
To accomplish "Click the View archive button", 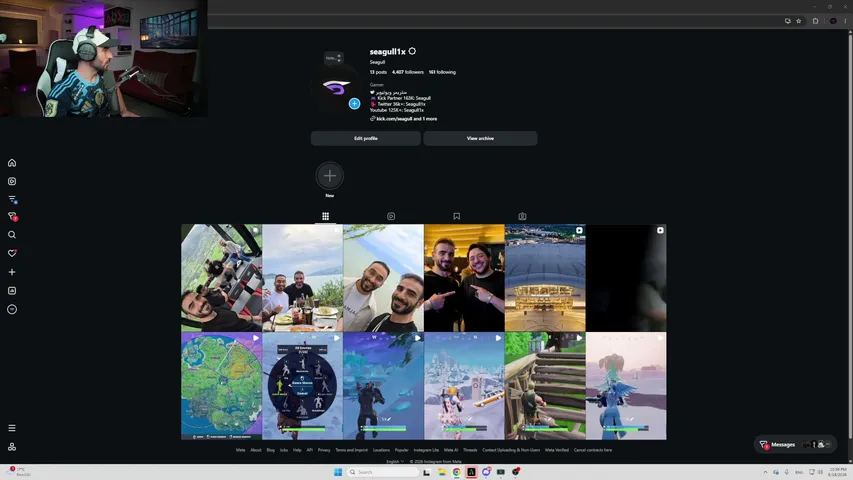I will click(480, 138).
